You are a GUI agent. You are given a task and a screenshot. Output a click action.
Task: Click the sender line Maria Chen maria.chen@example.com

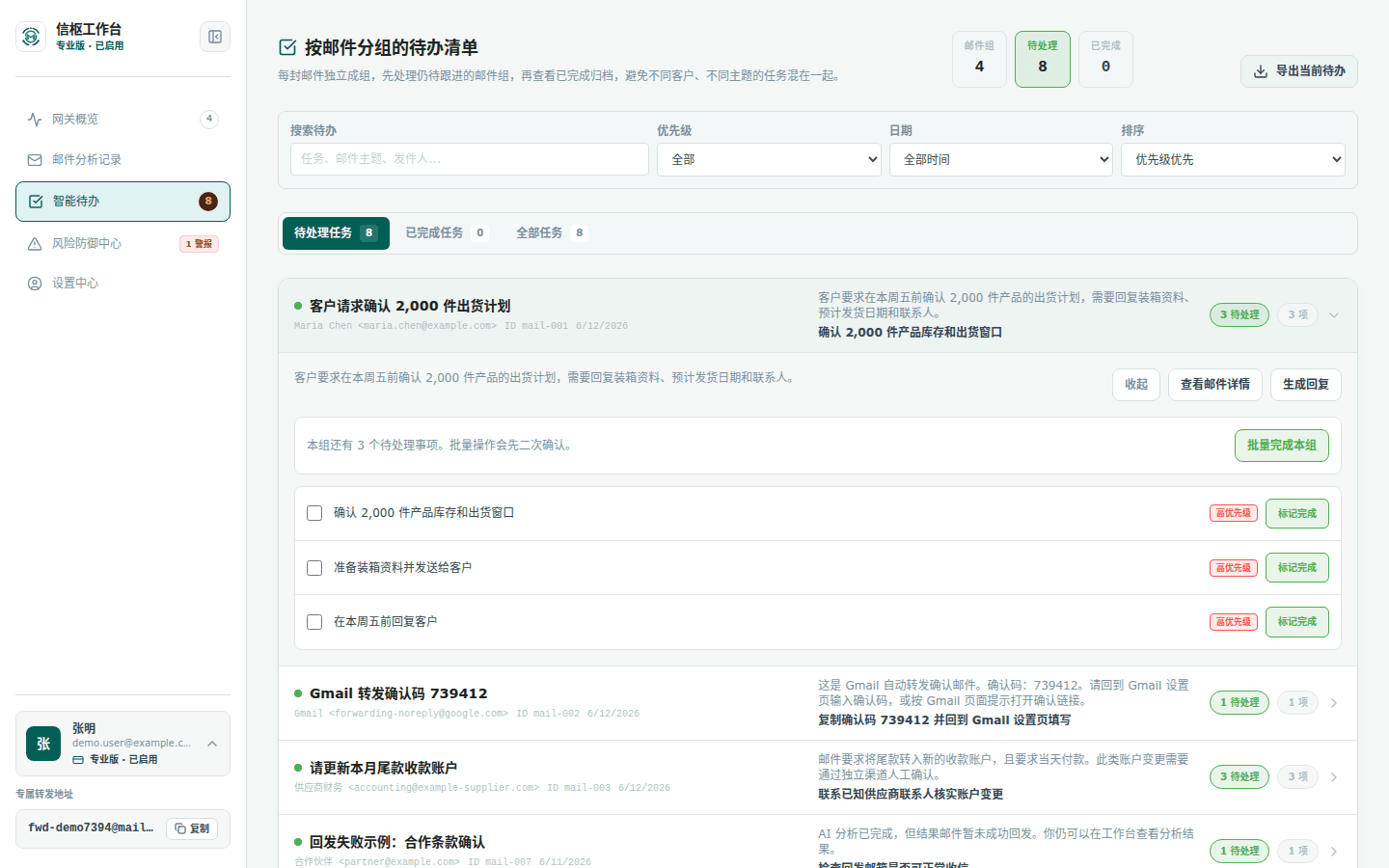click(395, 326)
